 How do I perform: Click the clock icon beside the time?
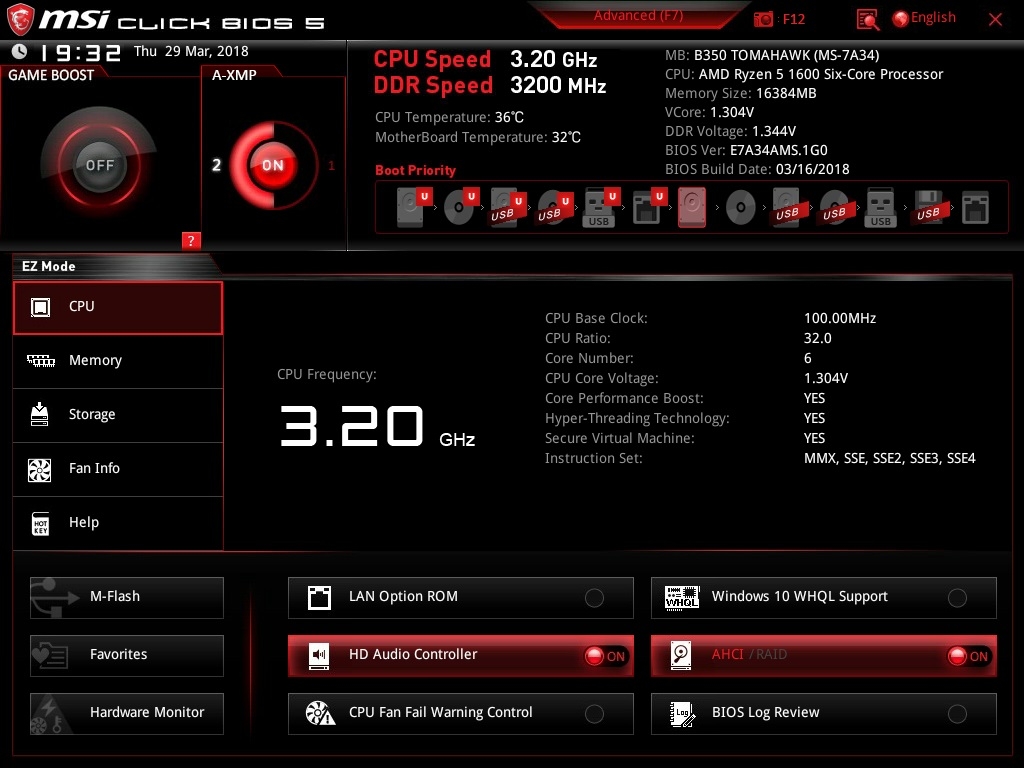pos(20,51)
